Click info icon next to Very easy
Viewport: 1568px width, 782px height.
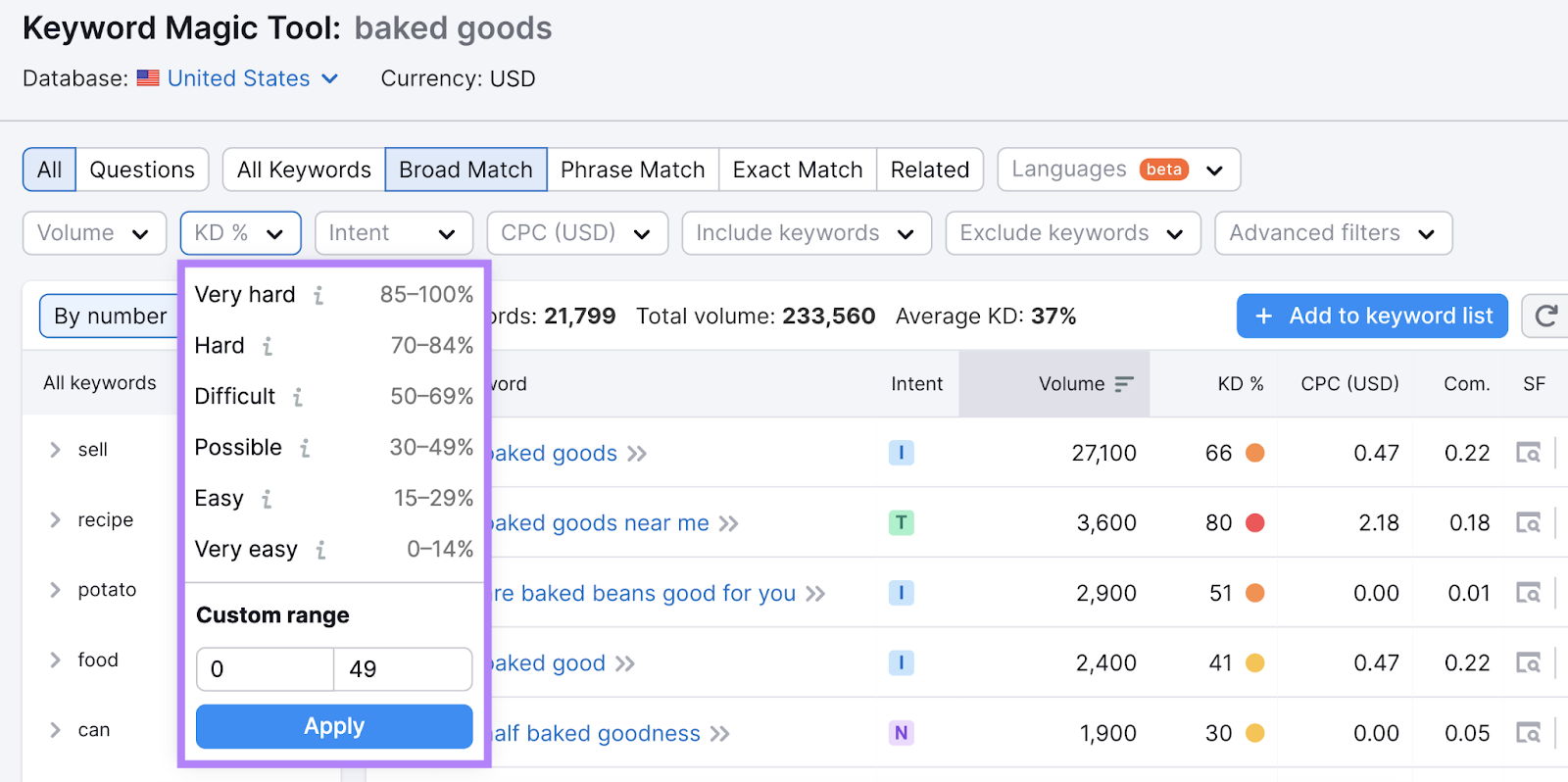point(320,550)
